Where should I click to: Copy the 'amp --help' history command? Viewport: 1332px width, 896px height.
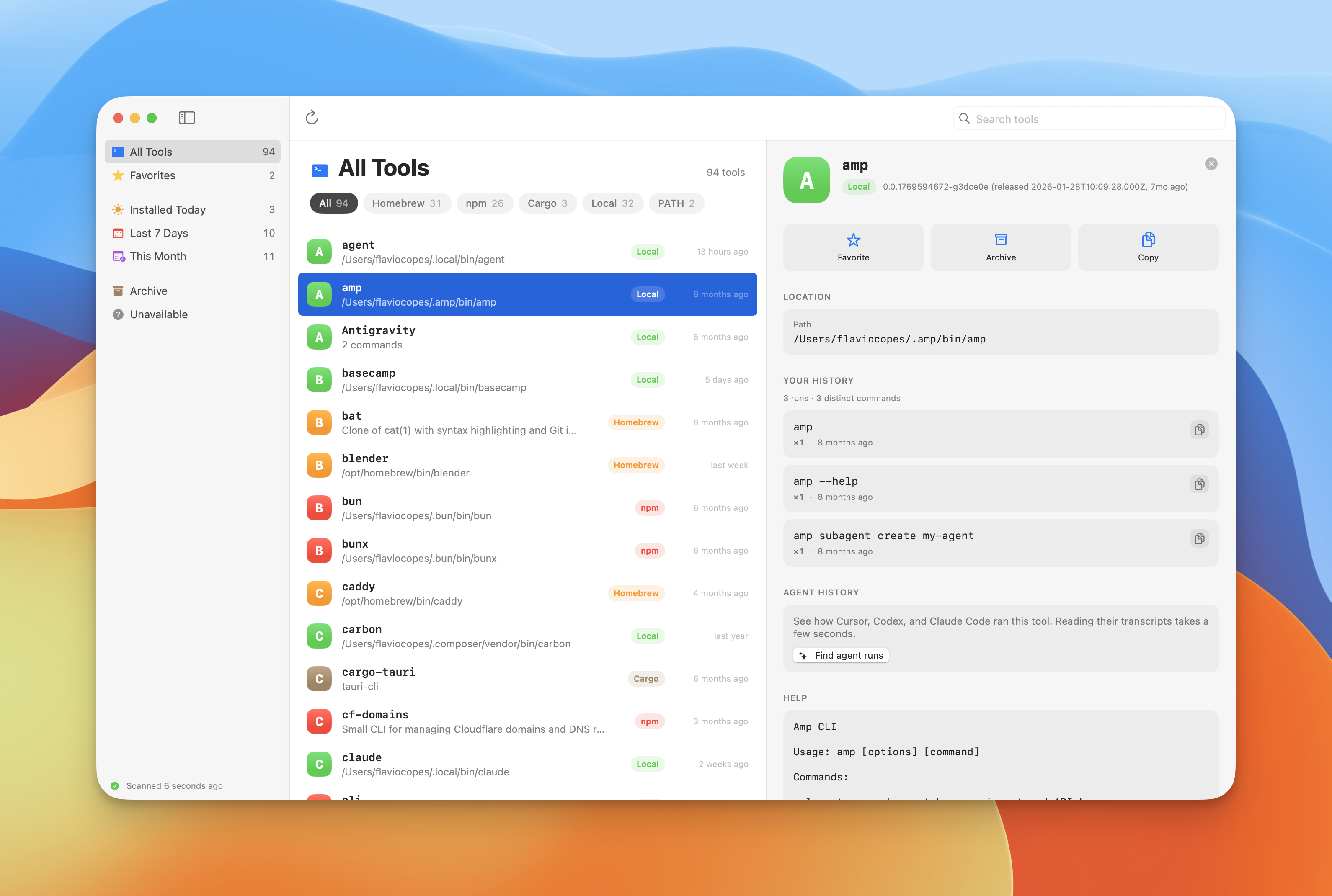(x=1199, y=484)
